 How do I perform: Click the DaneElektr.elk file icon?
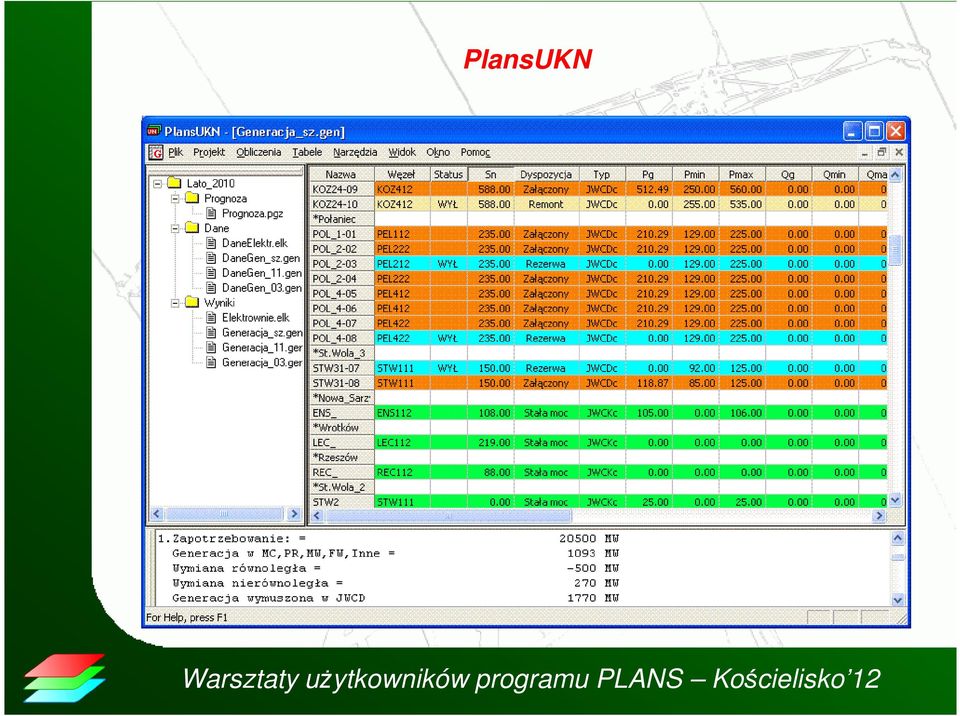211,243
